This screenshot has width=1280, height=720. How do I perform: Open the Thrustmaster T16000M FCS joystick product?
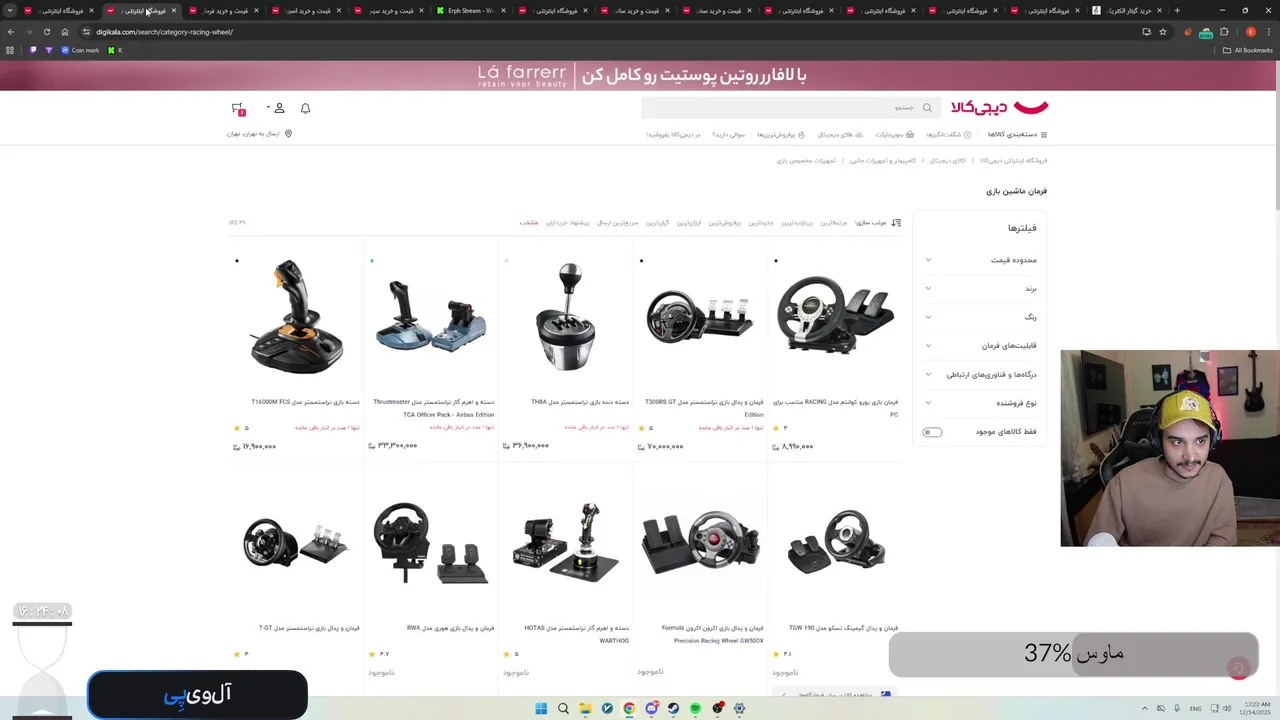pyautogui.click(x=297, y=350)
